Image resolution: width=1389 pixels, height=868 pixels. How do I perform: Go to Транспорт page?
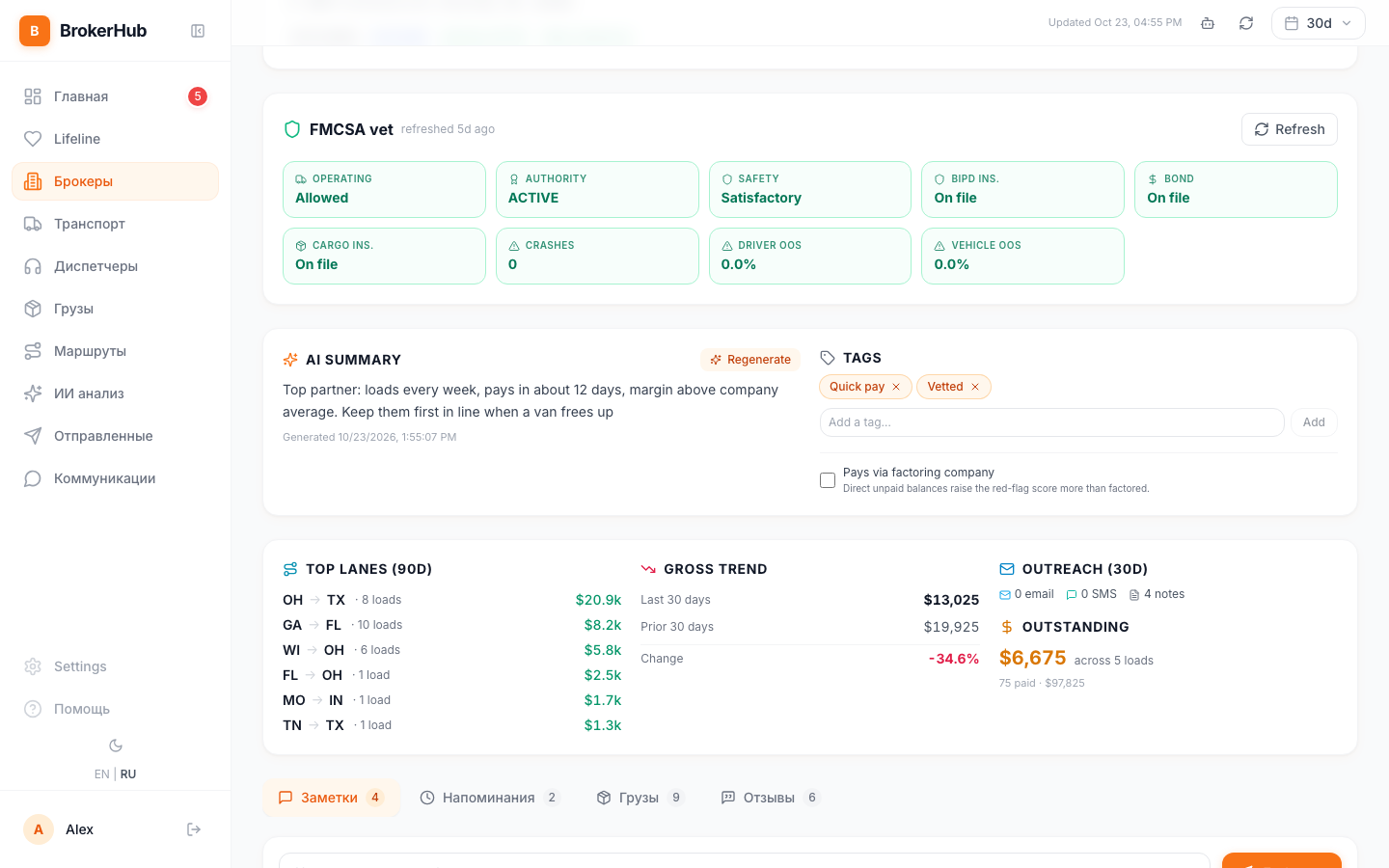tap(115, 224)
